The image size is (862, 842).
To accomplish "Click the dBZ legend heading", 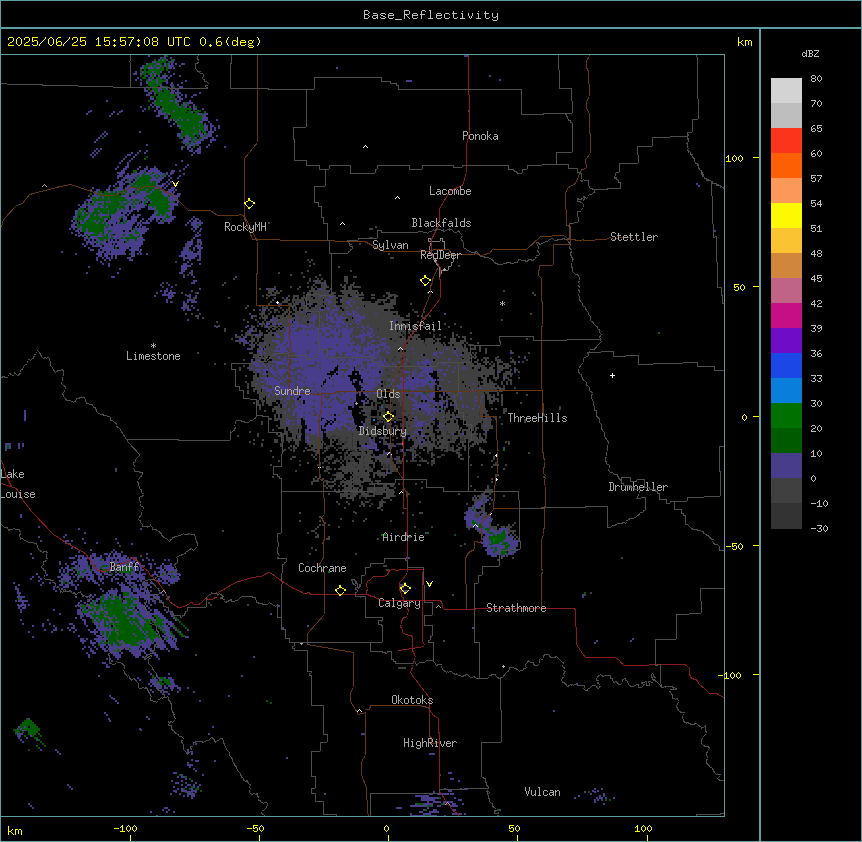I will click(x=810, y=53).
